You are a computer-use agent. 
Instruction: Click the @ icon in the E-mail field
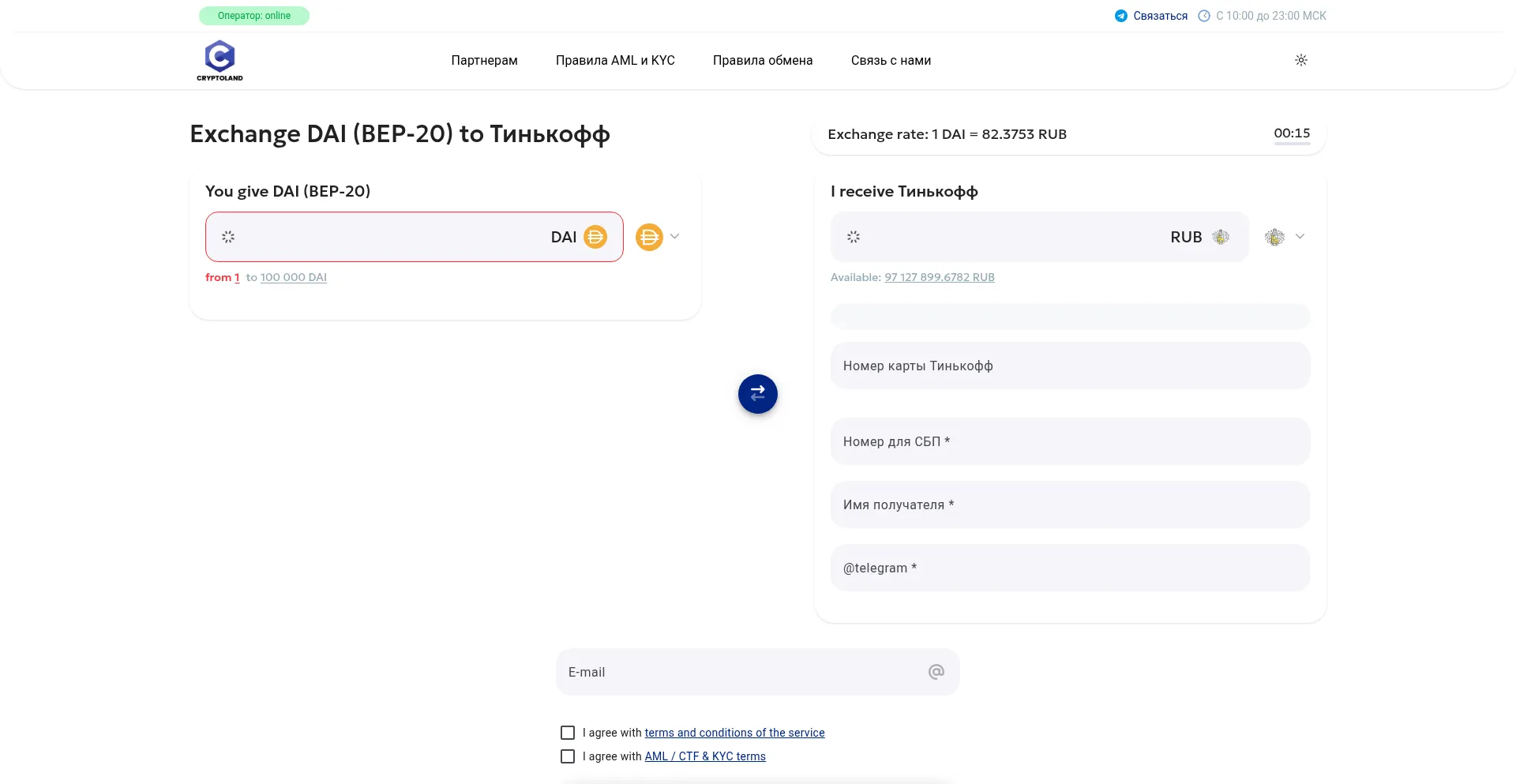click(x=936, y=672)
